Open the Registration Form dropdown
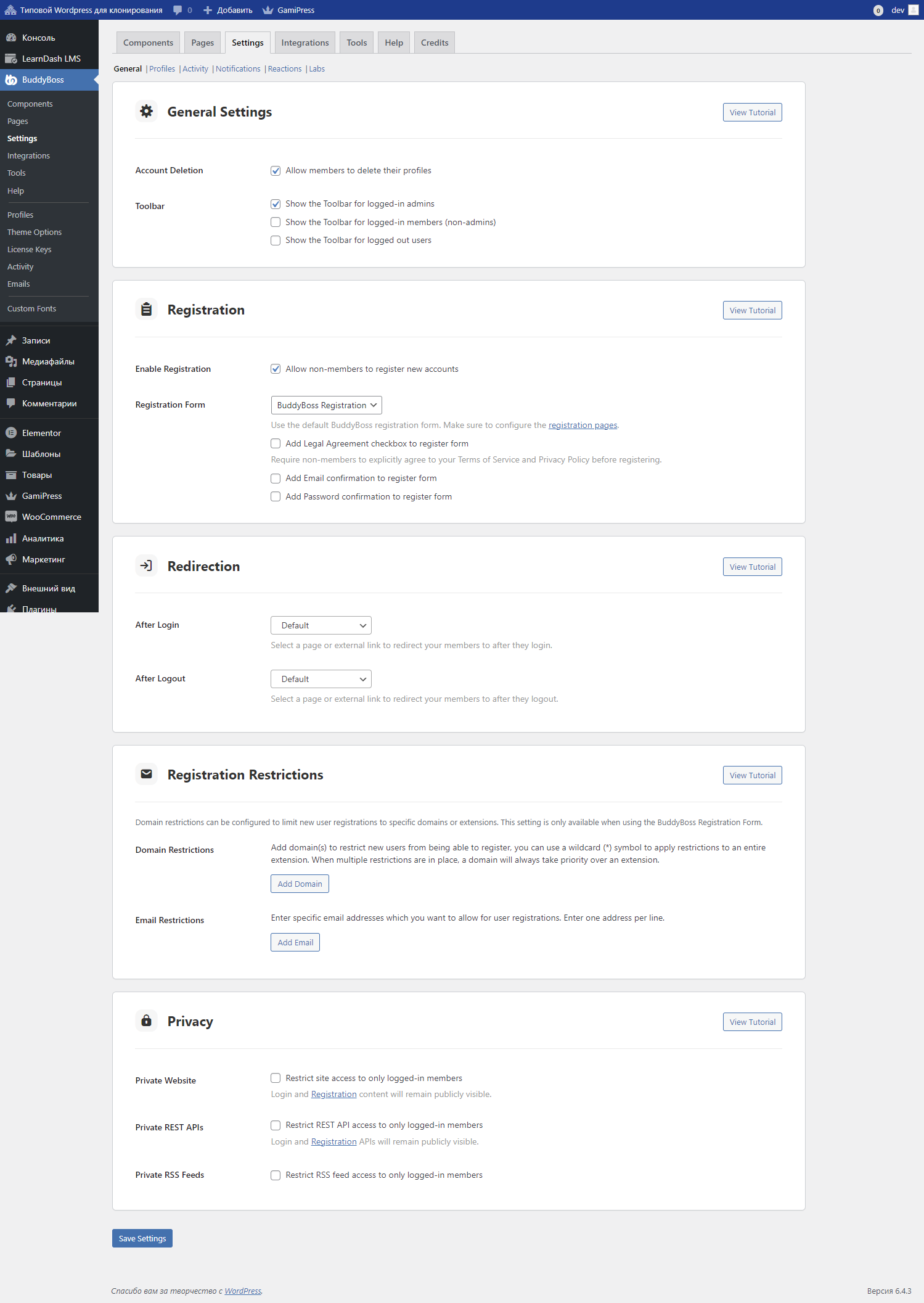The image size is (924, 1303). (327, 405)
